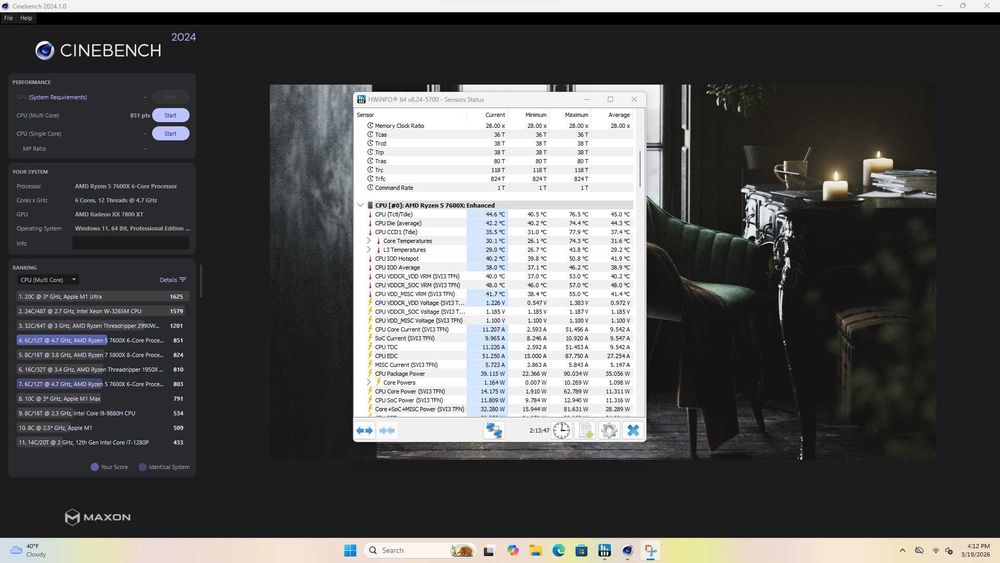
Task: Click HWiNFO blue X close-sensors icon
Action: click(x=633, y=430)
